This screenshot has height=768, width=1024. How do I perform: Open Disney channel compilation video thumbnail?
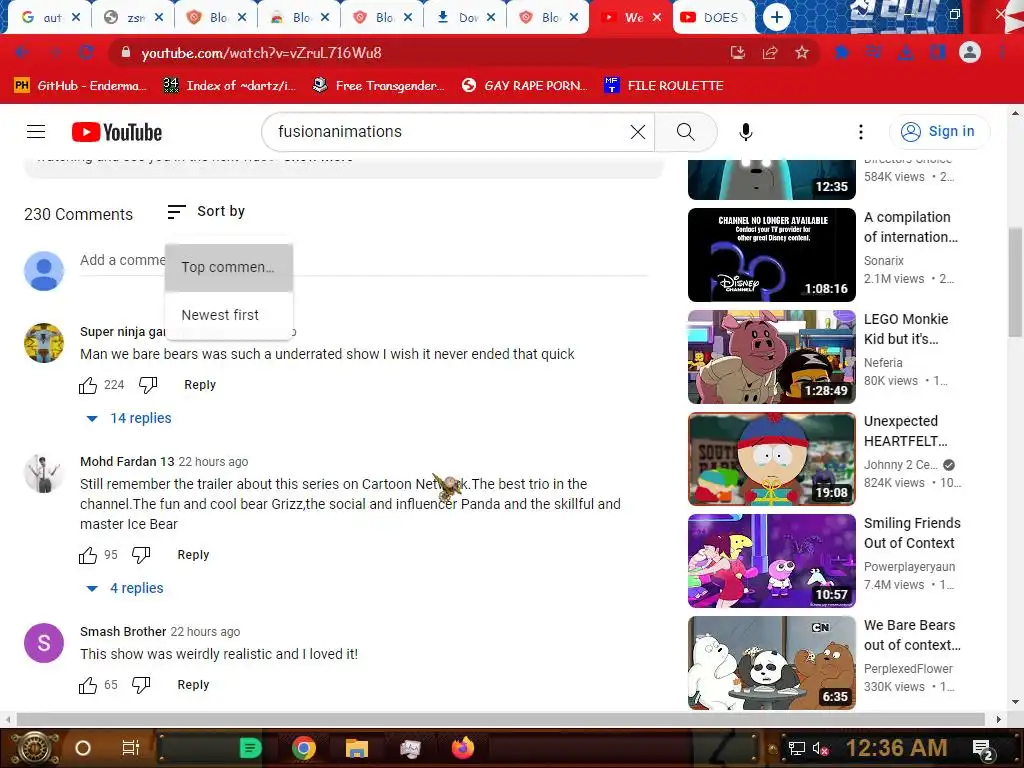(771, 255)
